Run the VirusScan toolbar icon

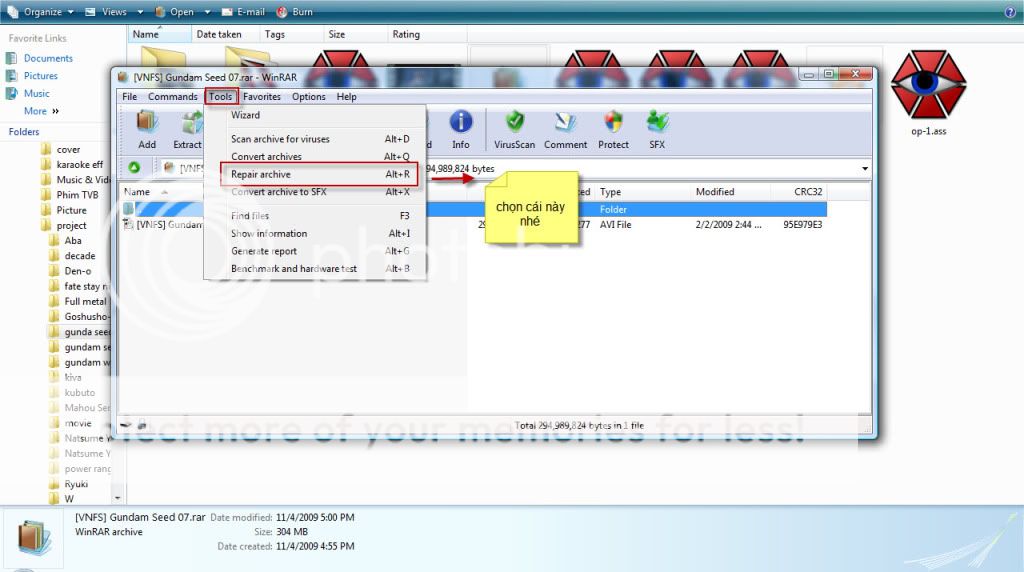click(514, 127)
